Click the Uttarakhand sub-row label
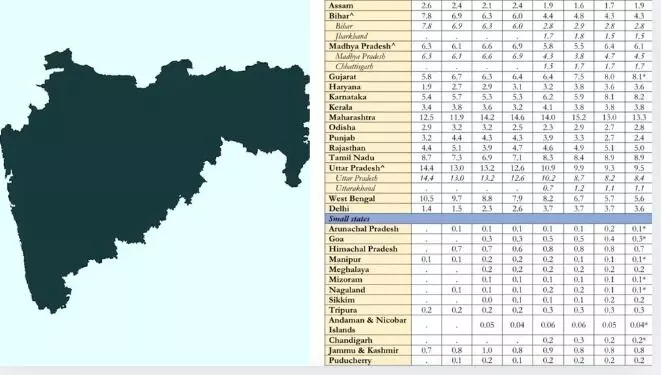Image resolution: width=661 pixels, height=375 pixels. tap(355, 188)
